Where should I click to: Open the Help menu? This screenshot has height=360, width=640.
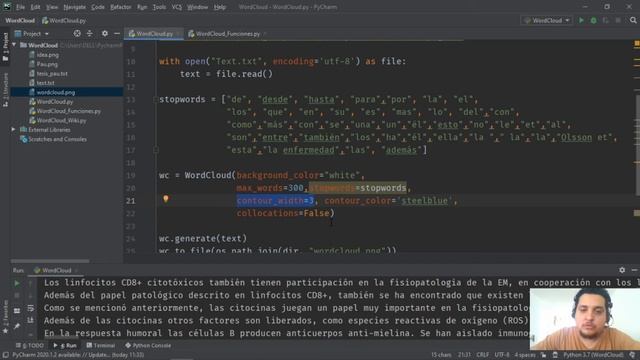click(x=220, y=7)
